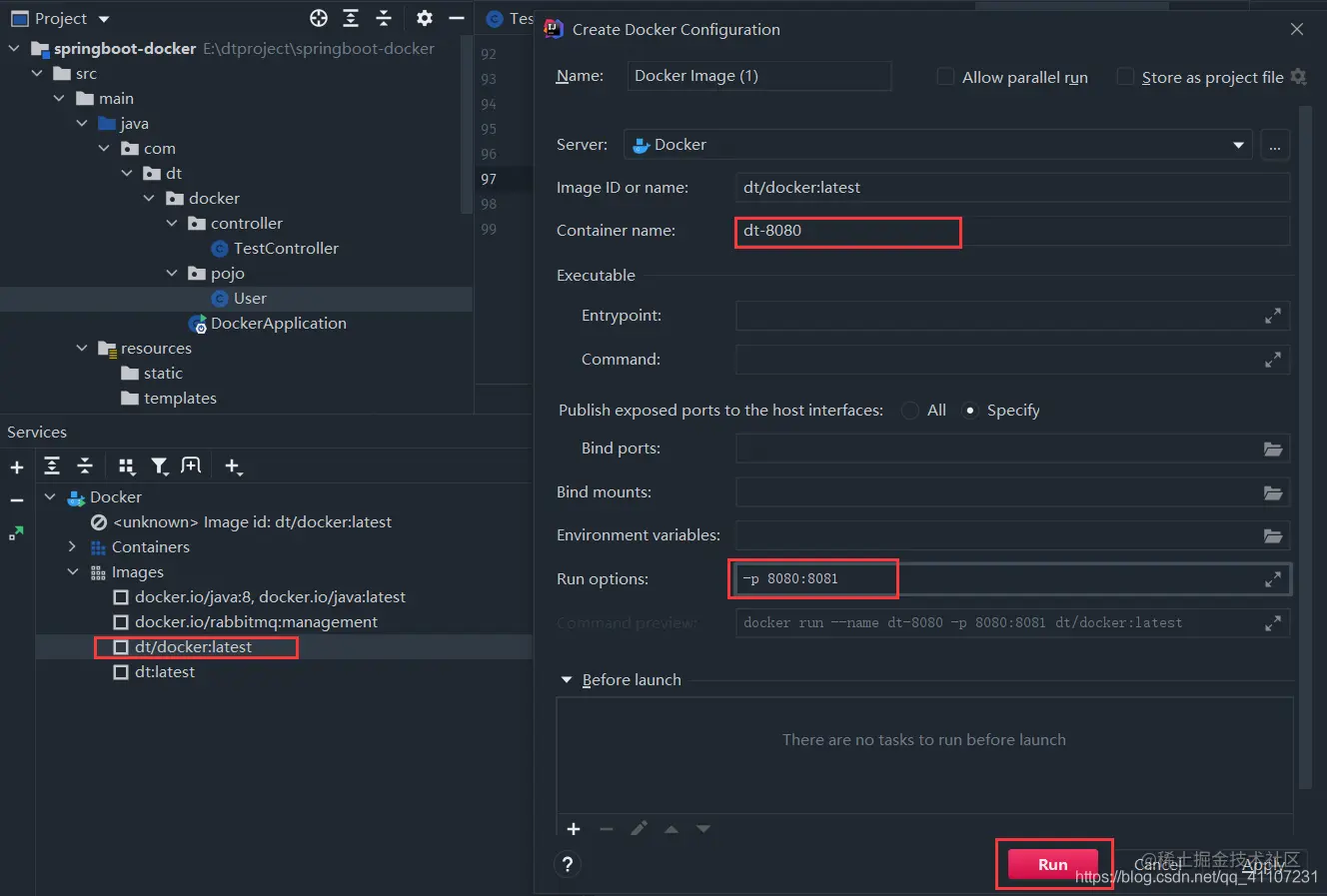1327x896 pixels.
Task: Focus the Container name field
Action: pos(1012,231)
